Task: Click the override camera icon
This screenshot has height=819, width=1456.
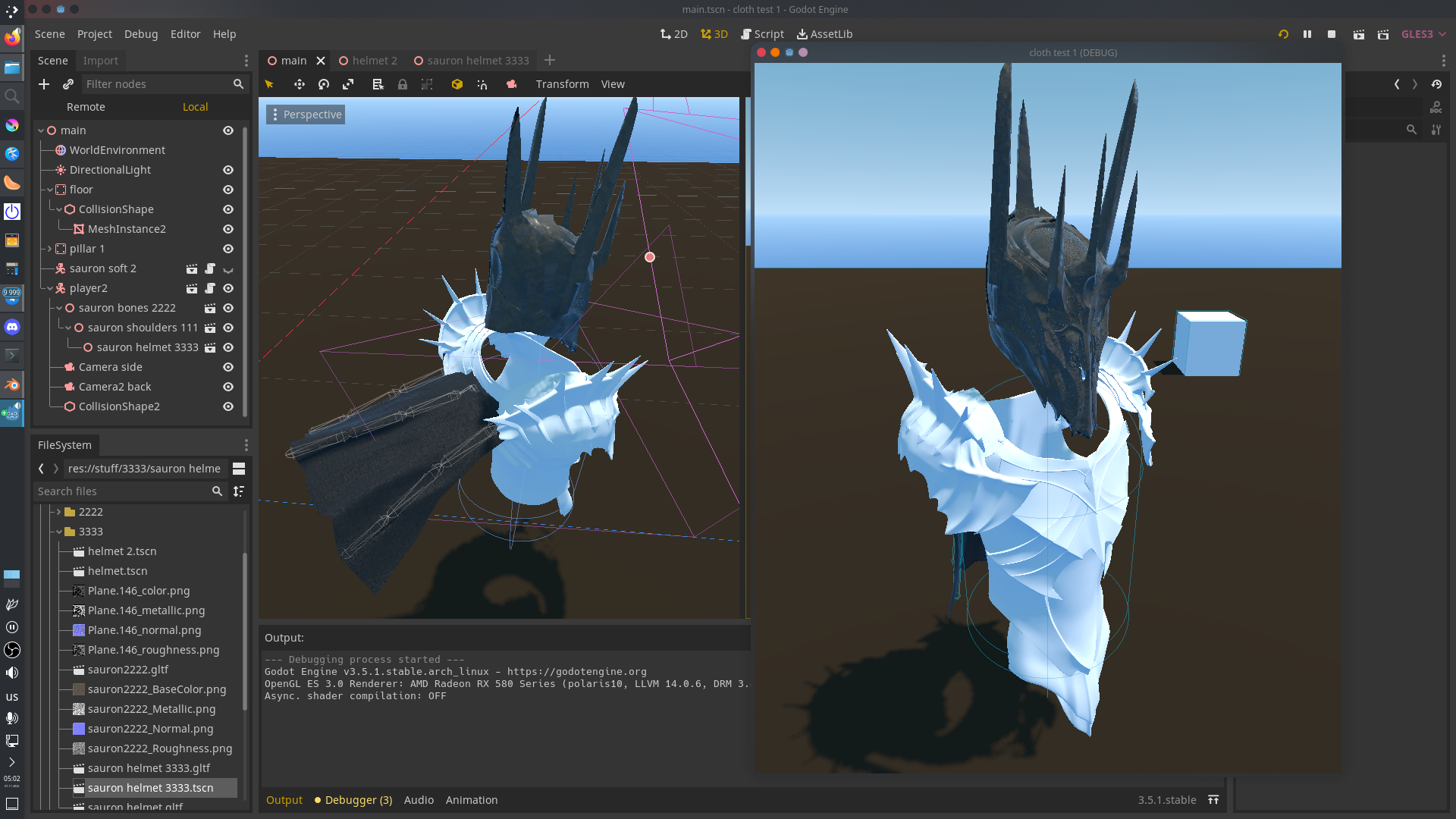Action: [x=512, y=84]
